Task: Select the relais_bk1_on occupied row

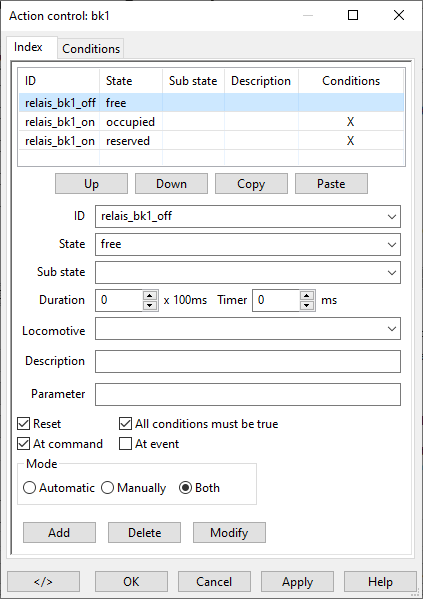Action: point(211,122)
